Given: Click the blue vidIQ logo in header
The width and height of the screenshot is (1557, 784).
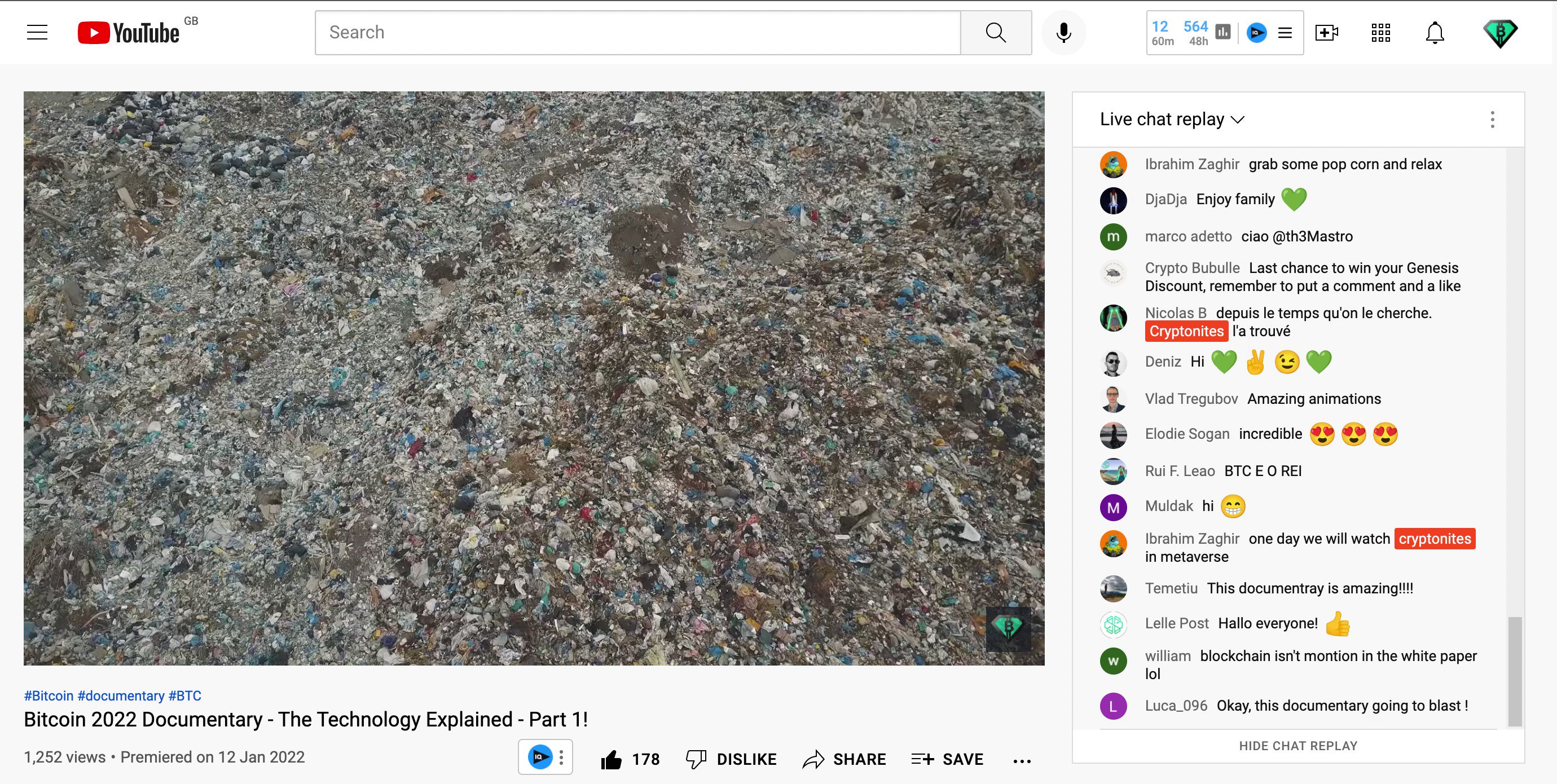Looking at the screenshot, I should (x=1257, y=33).
